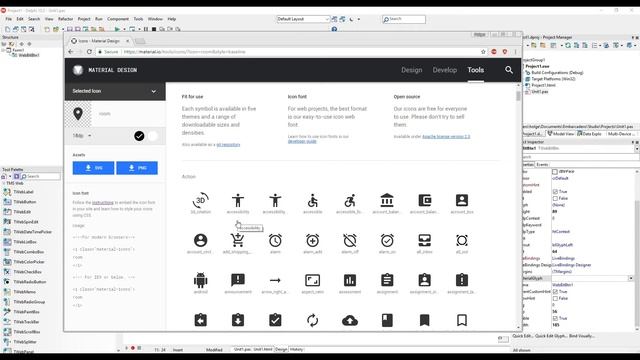
Task: Collapse the TMS Web palette category
Action: click(4, 183)
